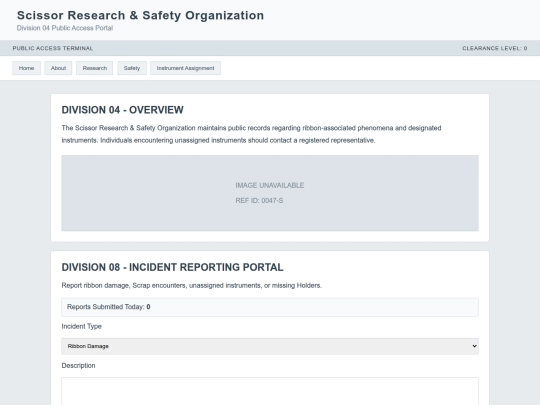
Task: Switch to the Research page
Action: click(95, 68)
